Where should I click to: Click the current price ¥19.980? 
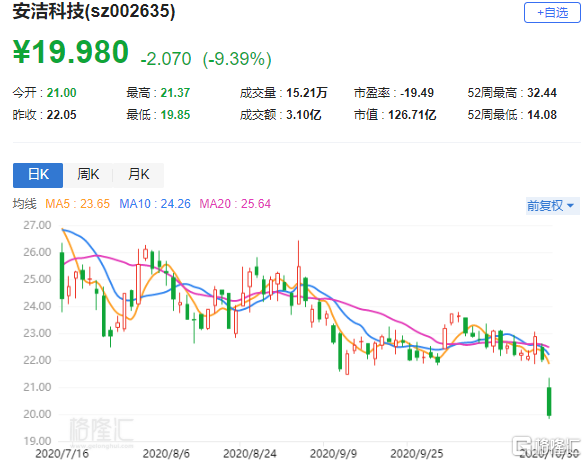(x=71, y=52)
